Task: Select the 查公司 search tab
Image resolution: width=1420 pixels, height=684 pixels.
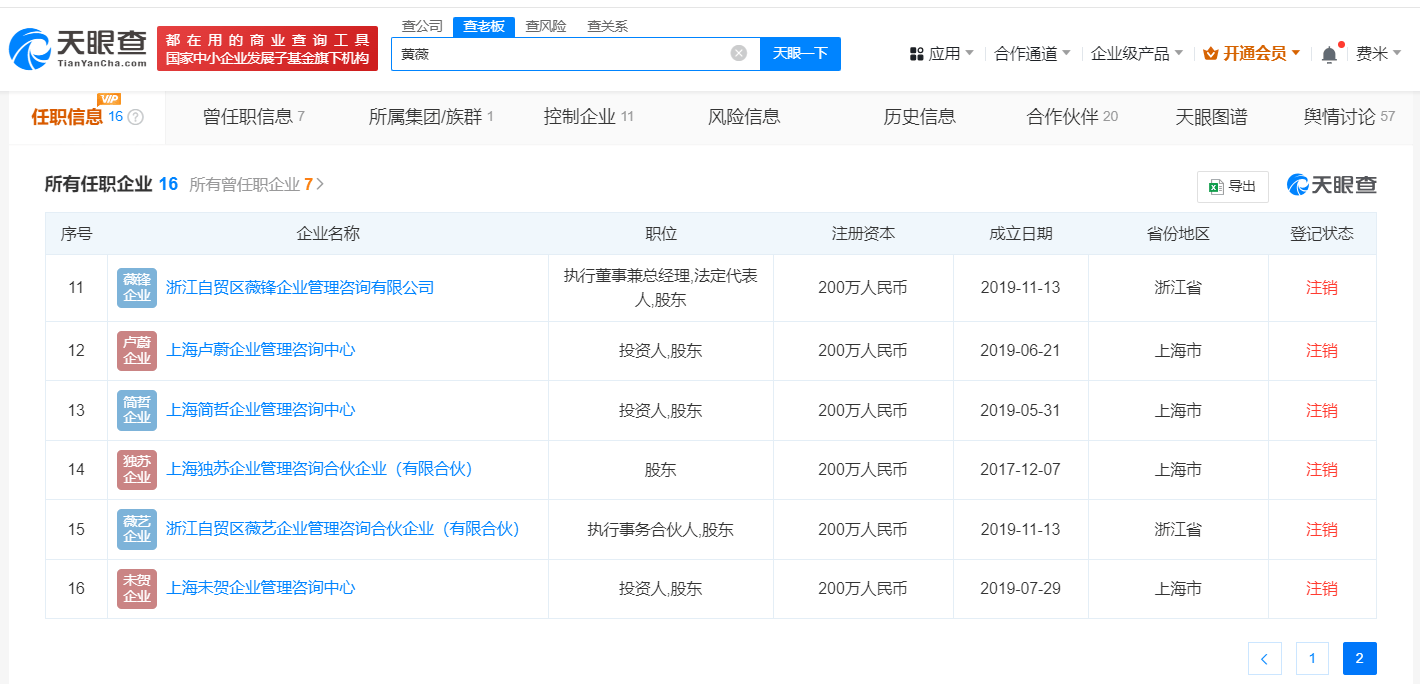Action: 421,26
